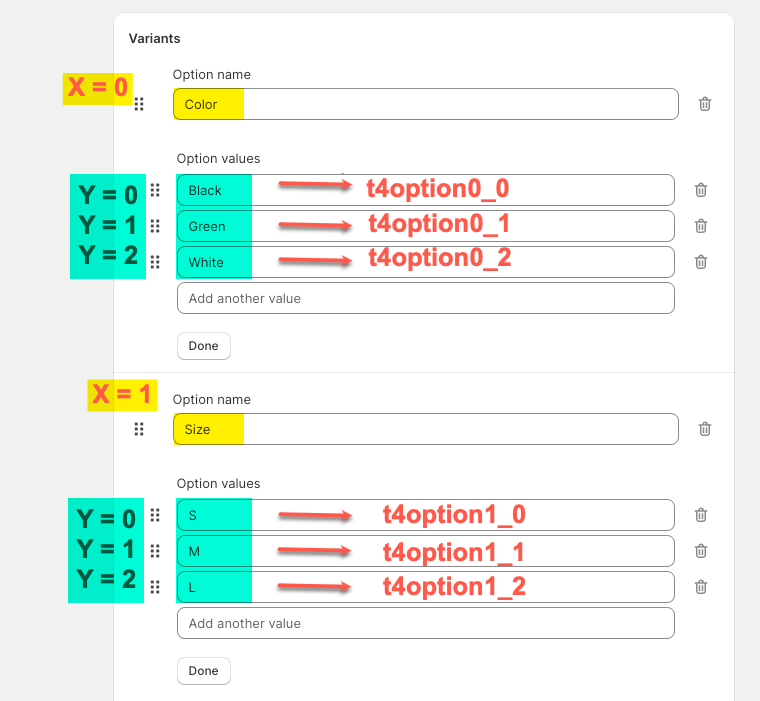Click Add another value under Size
The image size is (760, 701).
click(x=426, y=623)
